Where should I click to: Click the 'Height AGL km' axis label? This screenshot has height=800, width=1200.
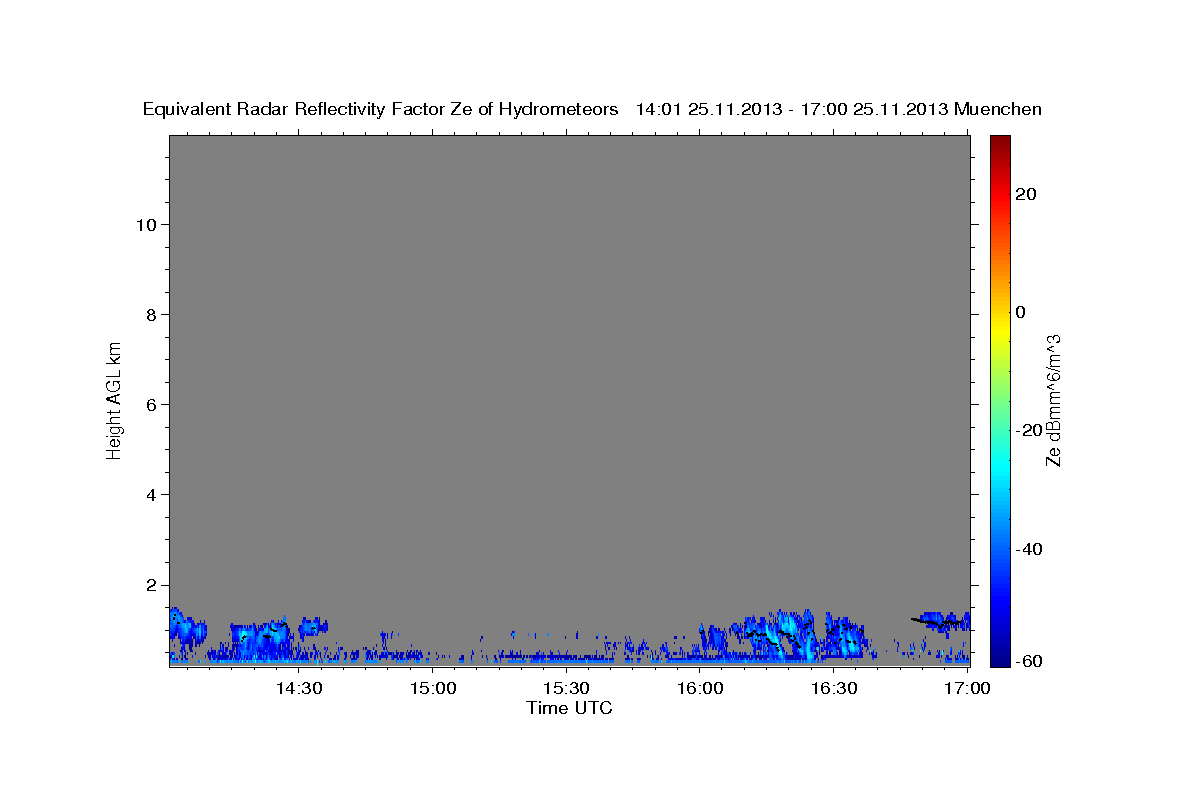(115, 399)
